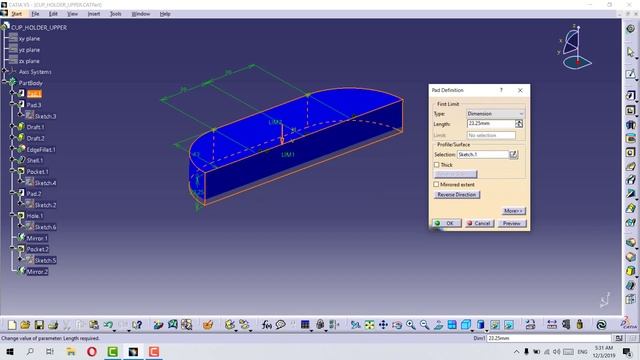This screenshot has height=360, width=640.
Task: Click the Normal View icon
Action: point(438,325)
